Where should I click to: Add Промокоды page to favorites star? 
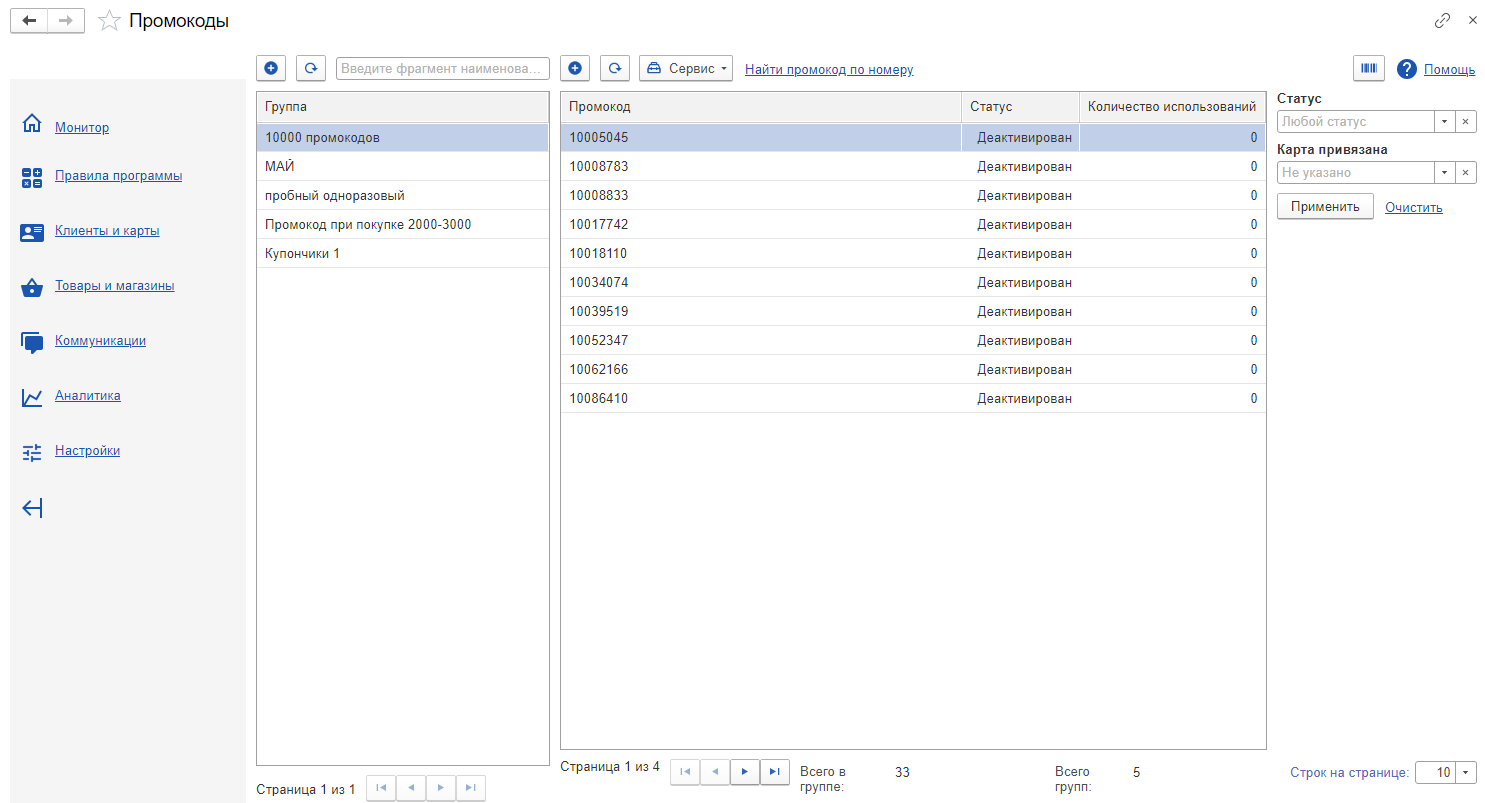pos(109,20)
